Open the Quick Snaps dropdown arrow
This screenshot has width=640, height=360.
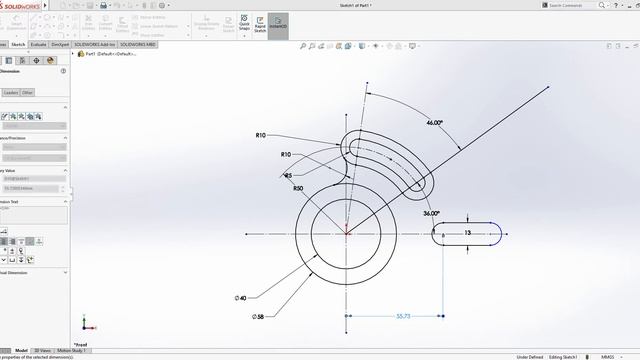(244, 36)
